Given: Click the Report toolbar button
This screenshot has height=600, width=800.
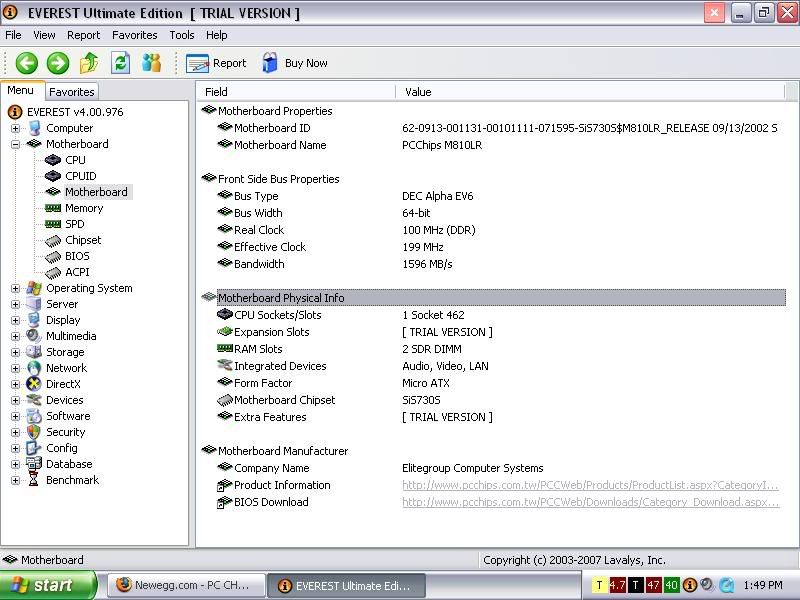Looking at the screenshot, I should pyautogui.click(x=216, y=63).
